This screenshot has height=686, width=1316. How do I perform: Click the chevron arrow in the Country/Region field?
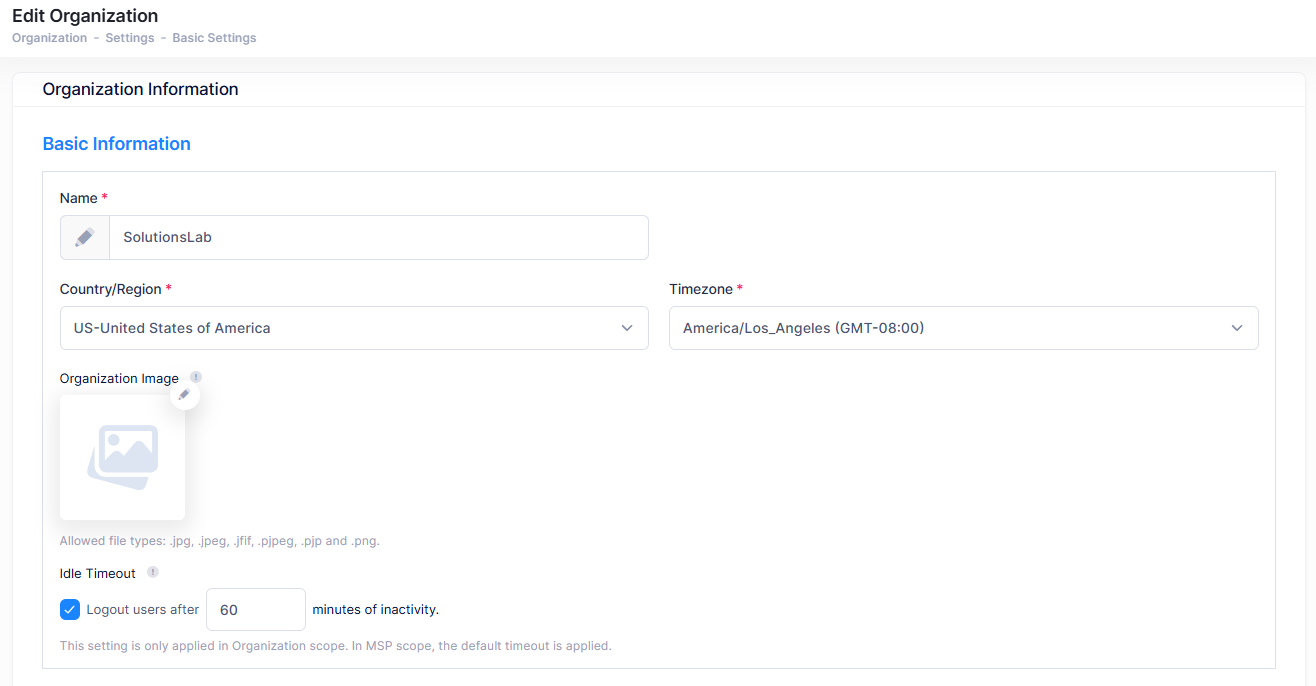click(x=627, y=328)
